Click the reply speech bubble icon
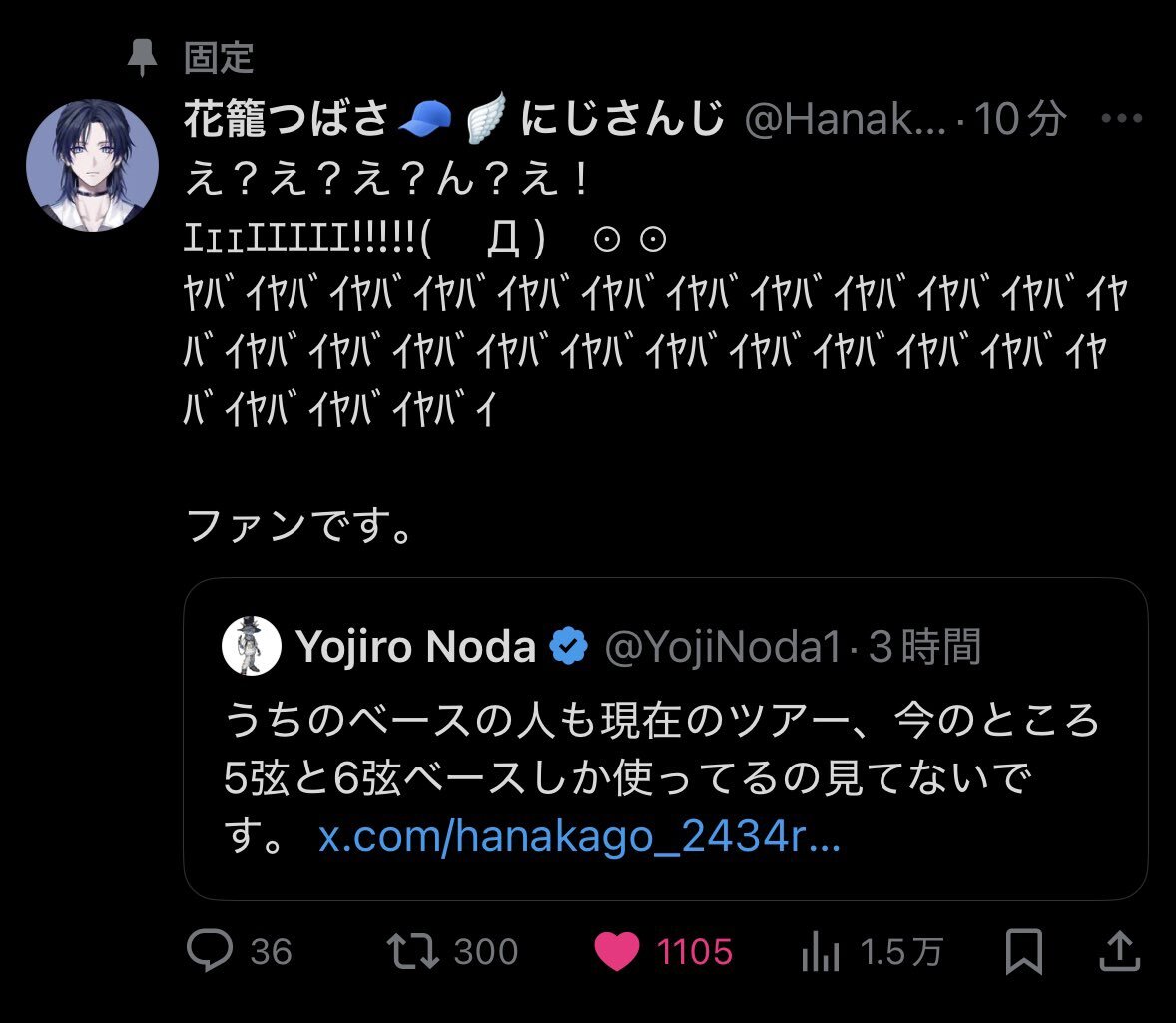The height and width of the screenshot is (1023, 1176). click(x=210, y=951)
